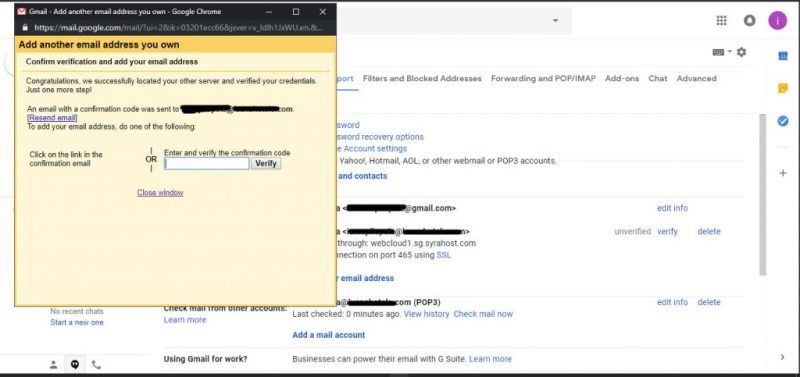Open the Advanced settings tab
This screenshot has height=377, width=800.
(696, 79)
